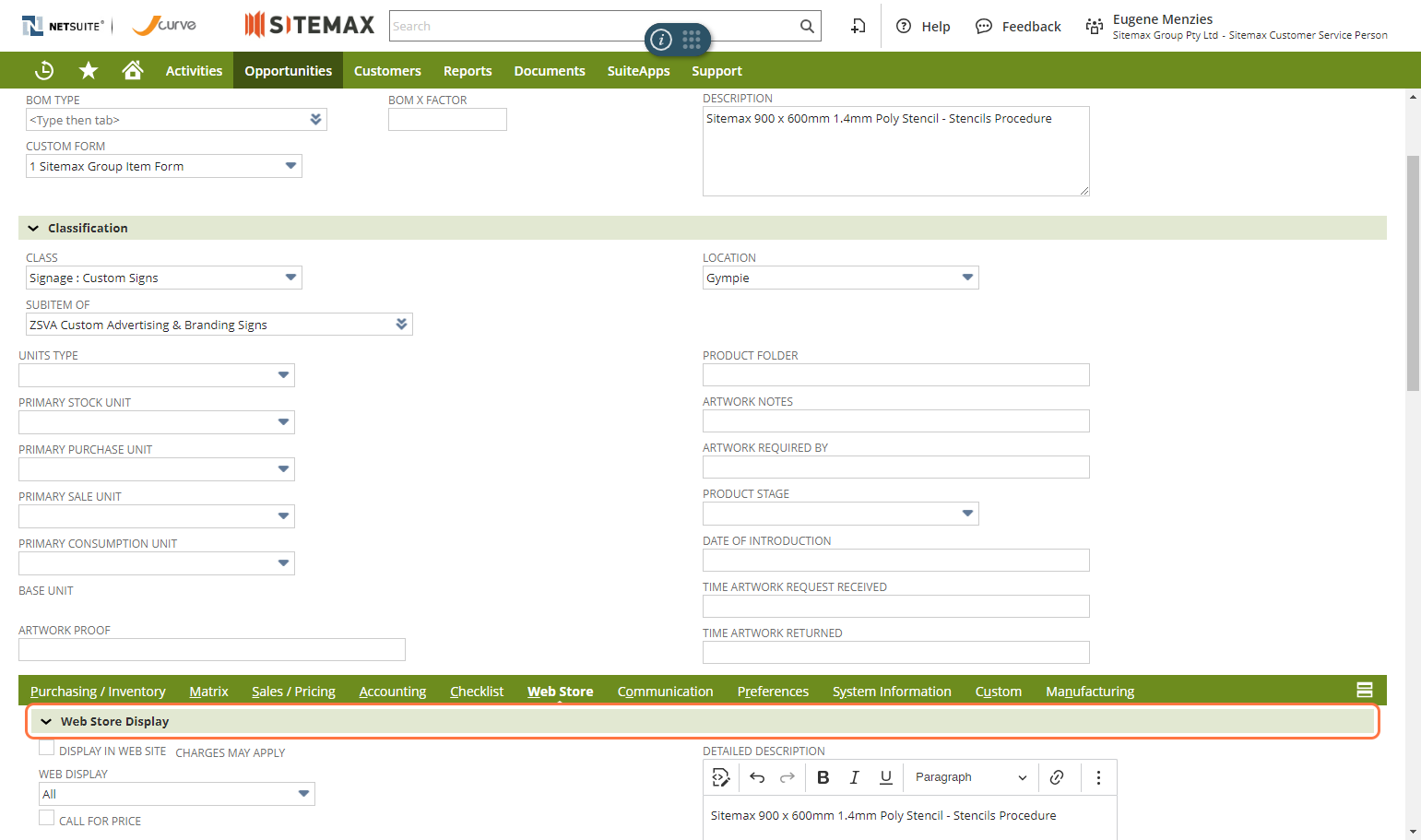Click the search magnifier icon
This screenshot has width=1421, height=840.
coord(807,26)
